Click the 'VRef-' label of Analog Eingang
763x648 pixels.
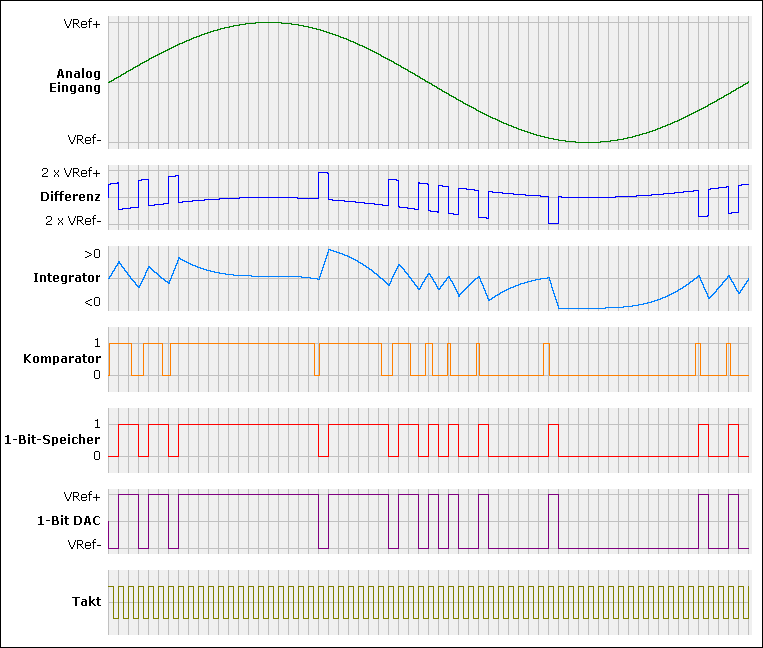pyautogui.click(x=84, y=140)
